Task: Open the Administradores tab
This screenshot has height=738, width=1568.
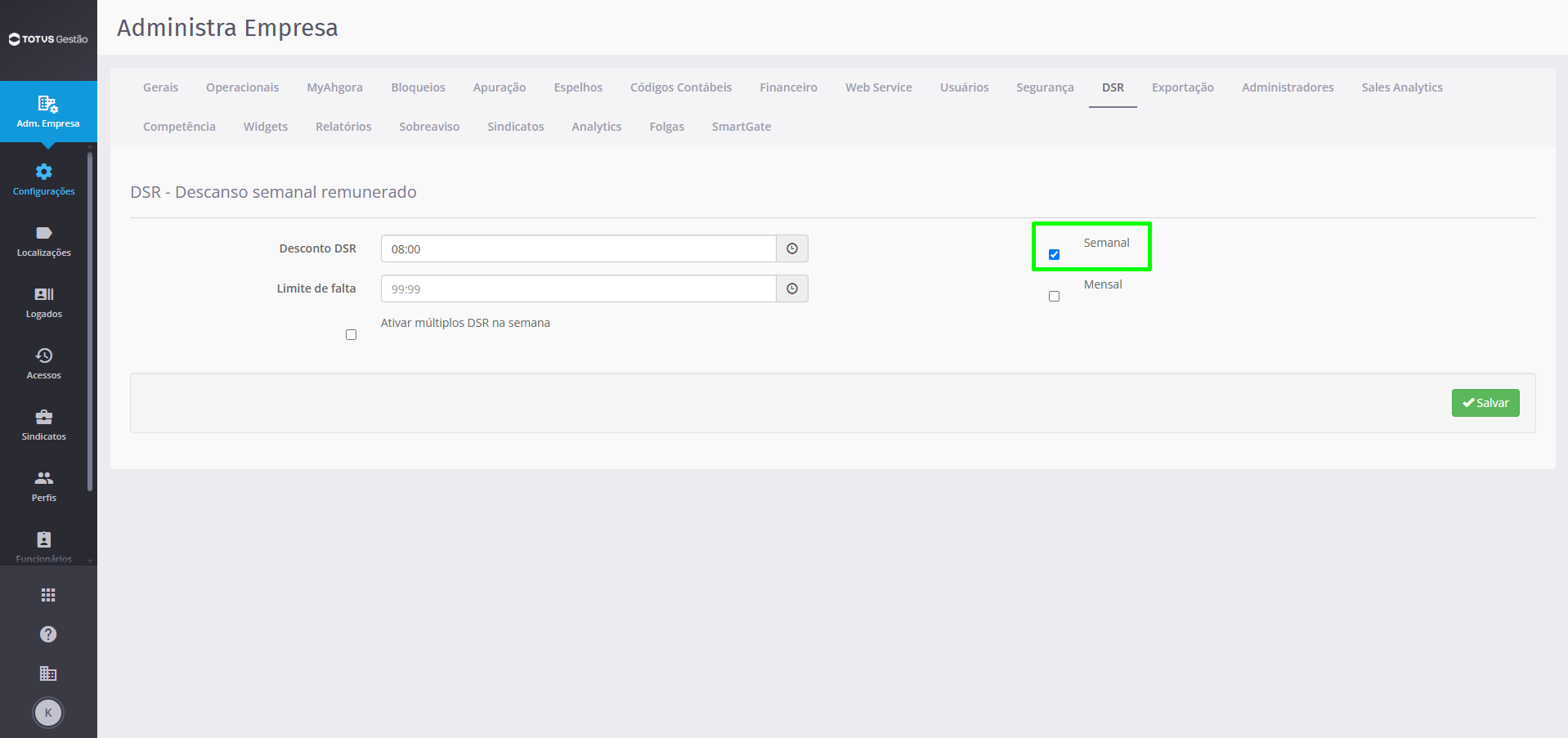Action: pyautogui.click(x=1288, y=87)
